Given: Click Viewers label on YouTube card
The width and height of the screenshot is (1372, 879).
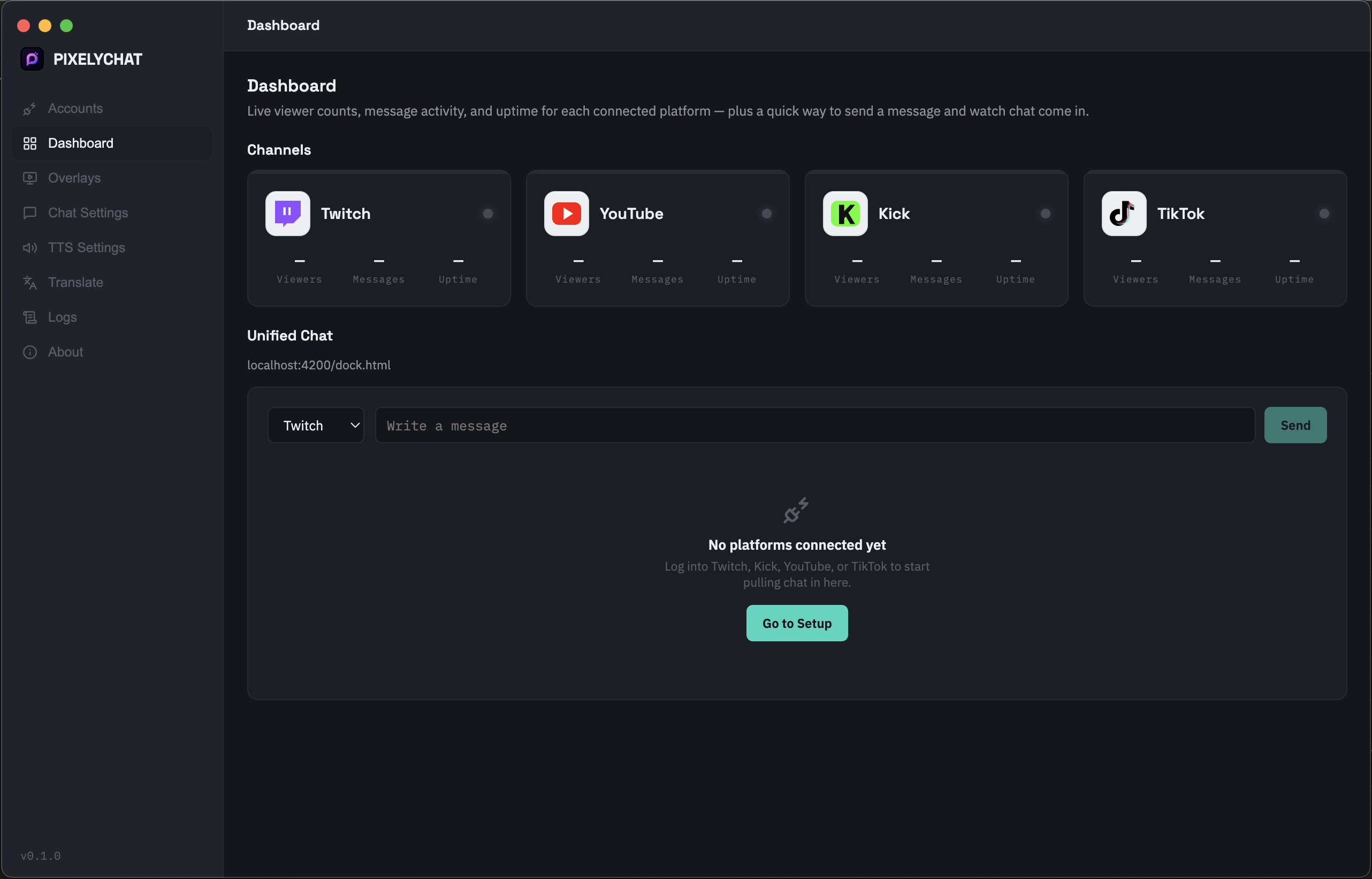Looking at the screenshot, I should click(x=578, y=279).
